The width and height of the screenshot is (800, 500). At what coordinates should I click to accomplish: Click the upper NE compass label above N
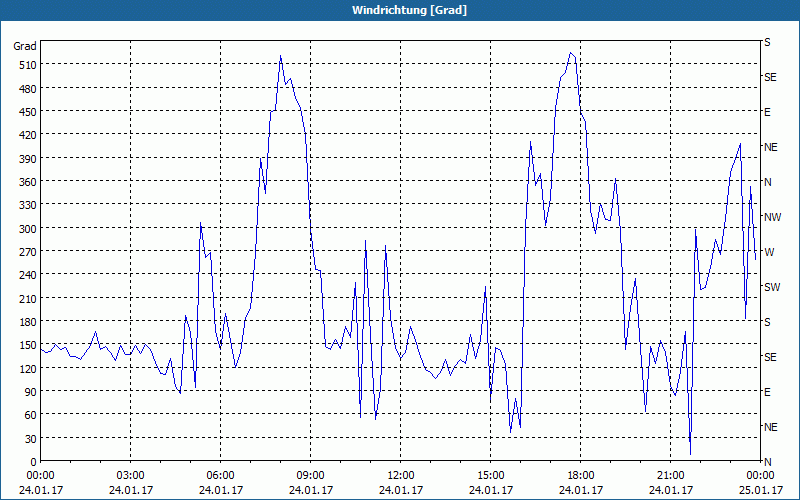[771, 147]
